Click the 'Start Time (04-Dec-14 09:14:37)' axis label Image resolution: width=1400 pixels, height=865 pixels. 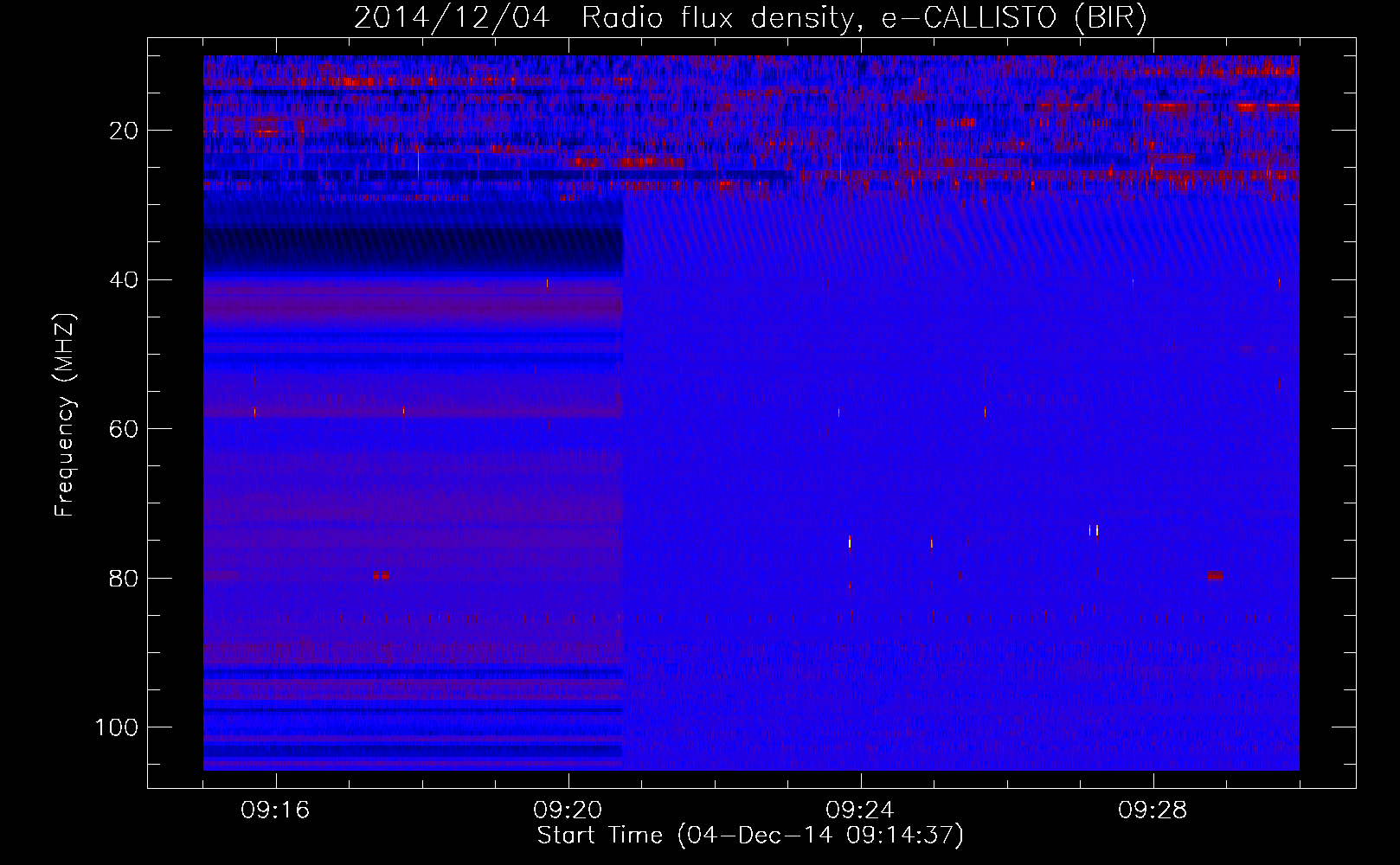(750, 836)
